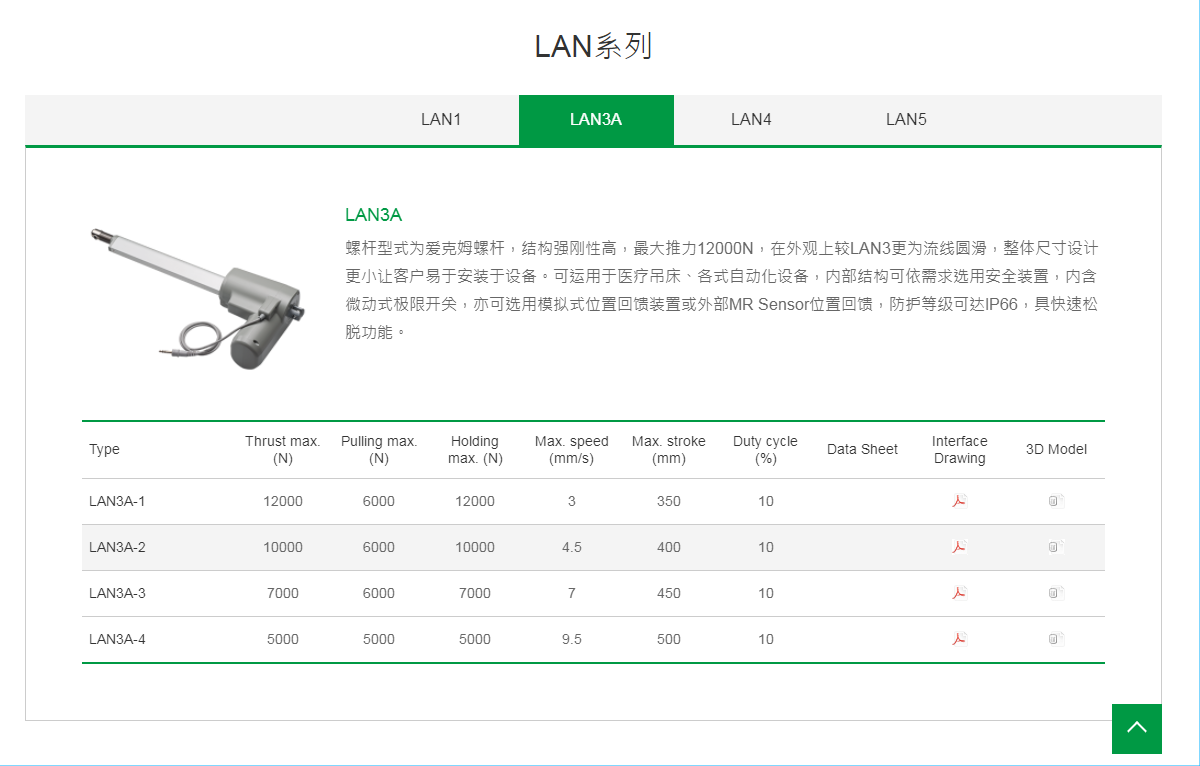Open the 3D Model for LAN3A-3
Image resolution: width=1200 pixels, height=766 pixels.
tap(1056, 593)
